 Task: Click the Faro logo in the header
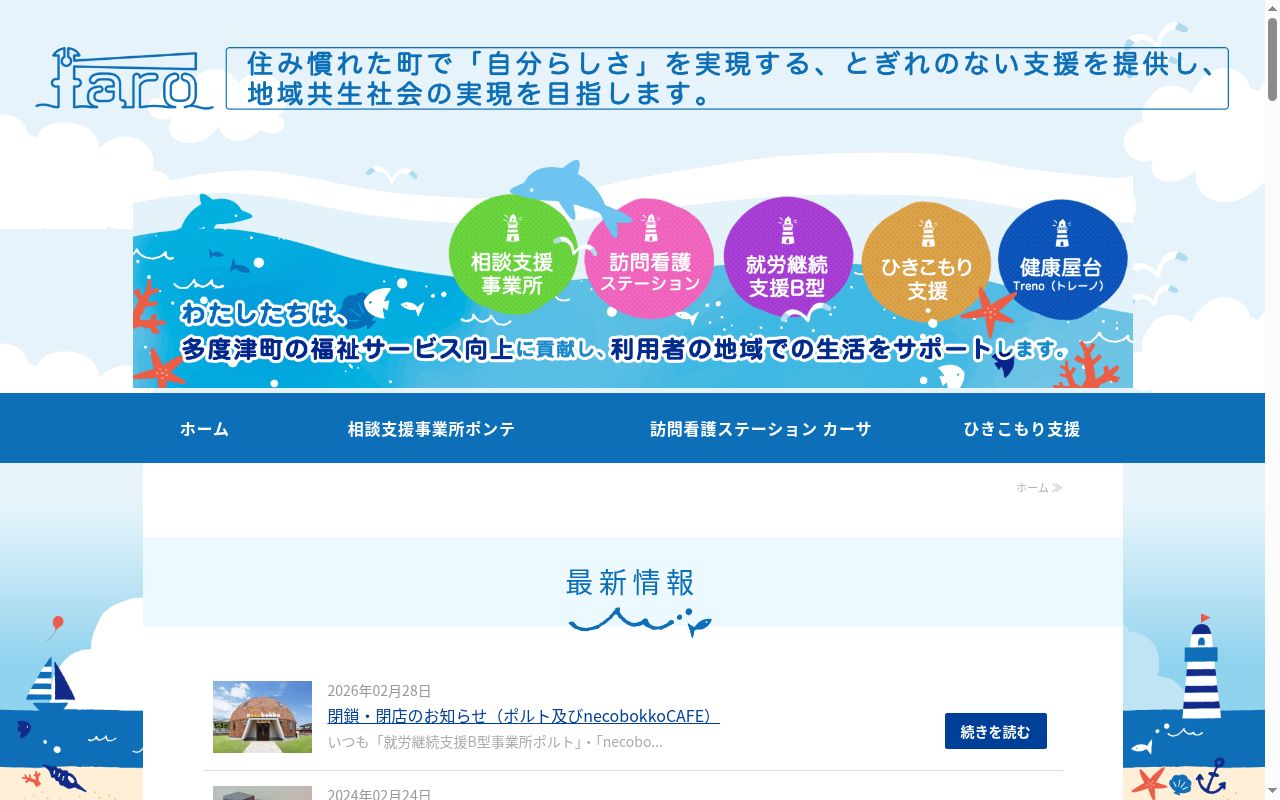pyautogui.click(x=124, y=78)
